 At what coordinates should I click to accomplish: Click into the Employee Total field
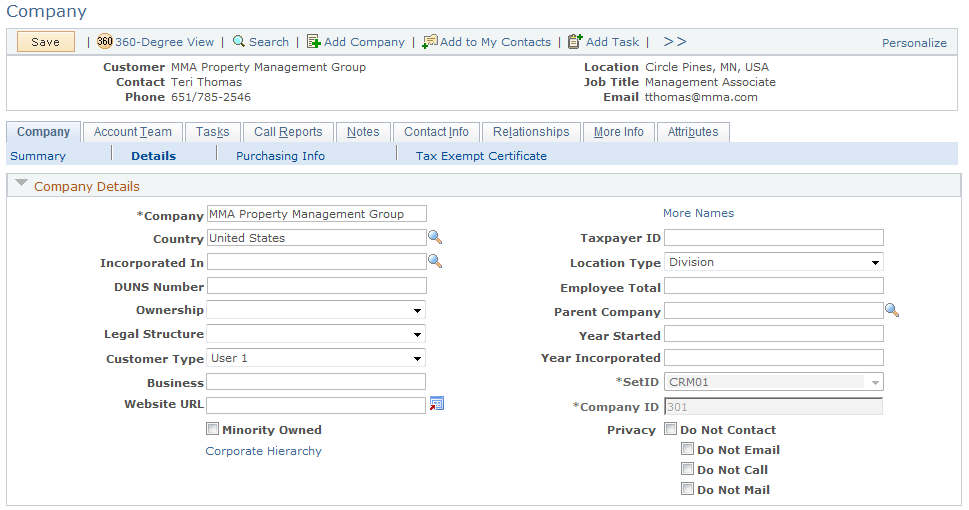coord(774,286)
